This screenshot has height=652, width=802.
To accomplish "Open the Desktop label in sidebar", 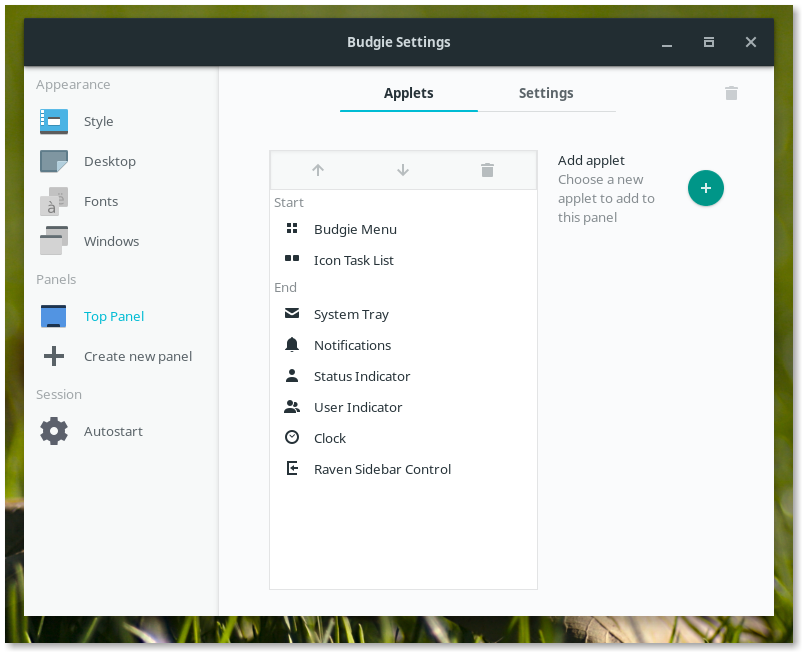I will [x=110, y=162].
